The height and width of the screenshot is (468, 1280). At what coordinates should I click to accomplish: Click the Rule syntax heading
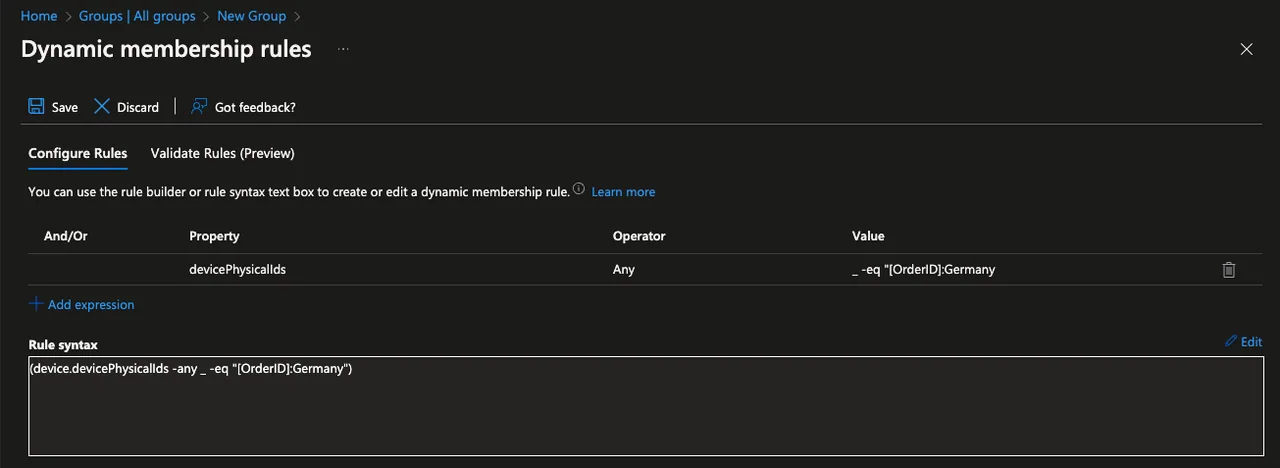pos(63,345)
